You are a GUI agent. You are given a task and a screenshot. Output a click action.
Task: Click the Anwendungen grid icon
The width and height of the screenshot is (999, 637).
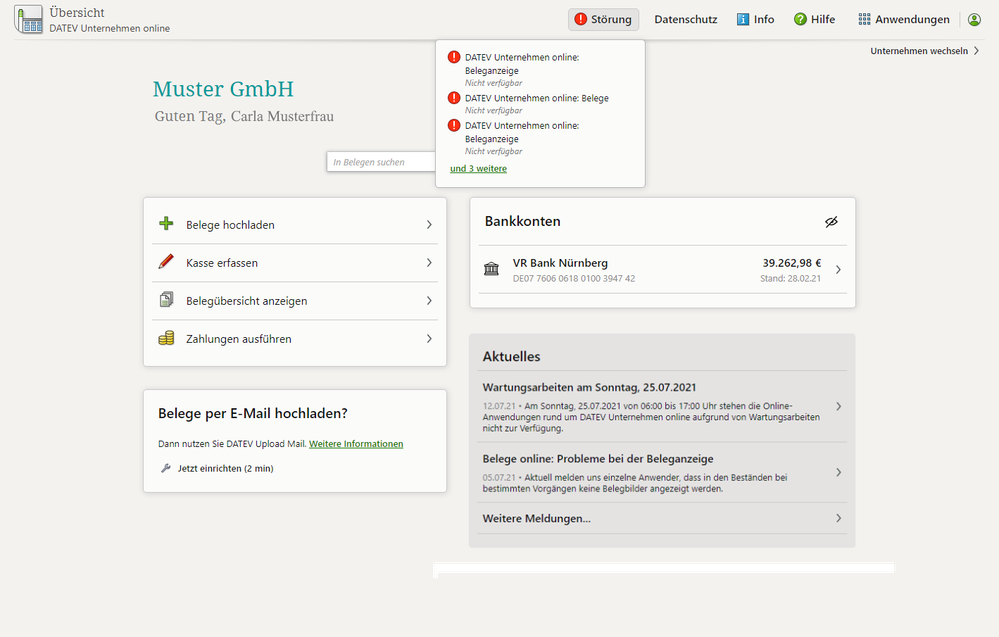coord(864,19)
